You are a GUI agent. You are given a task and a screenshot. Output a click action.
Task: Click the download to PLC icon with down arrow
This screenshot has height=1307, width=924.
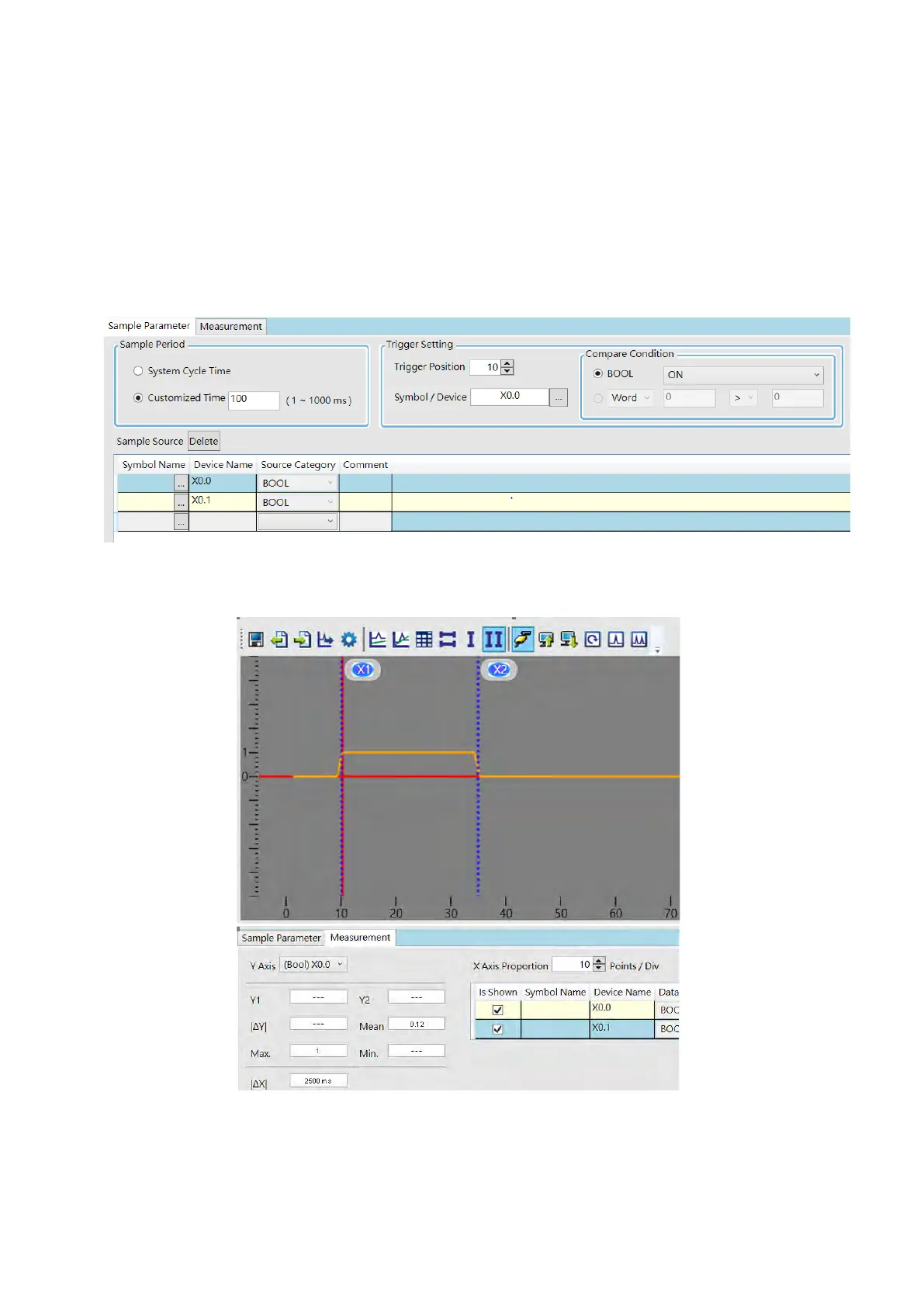[x=569, y=640]
